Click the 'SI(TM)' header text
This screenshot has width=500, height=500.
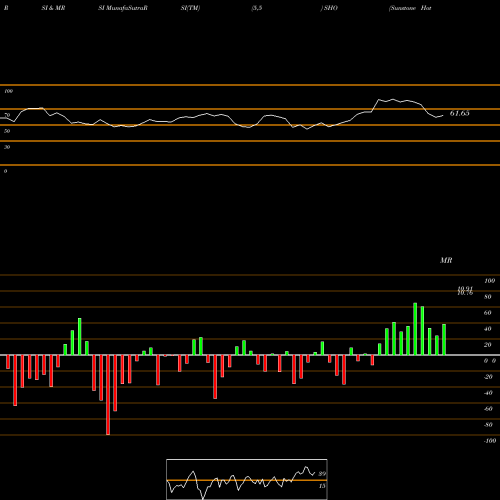tap(190, 8)
